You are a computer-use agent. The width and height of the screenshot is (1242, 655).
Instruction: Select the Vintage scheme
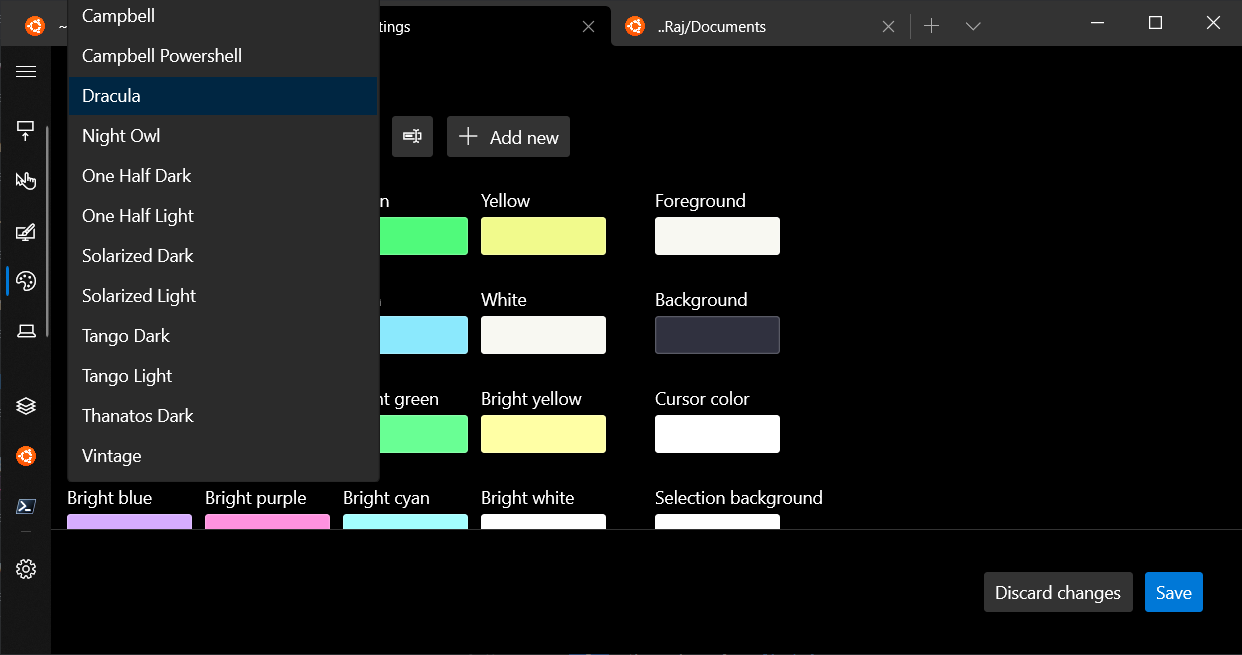click(224, 456)
